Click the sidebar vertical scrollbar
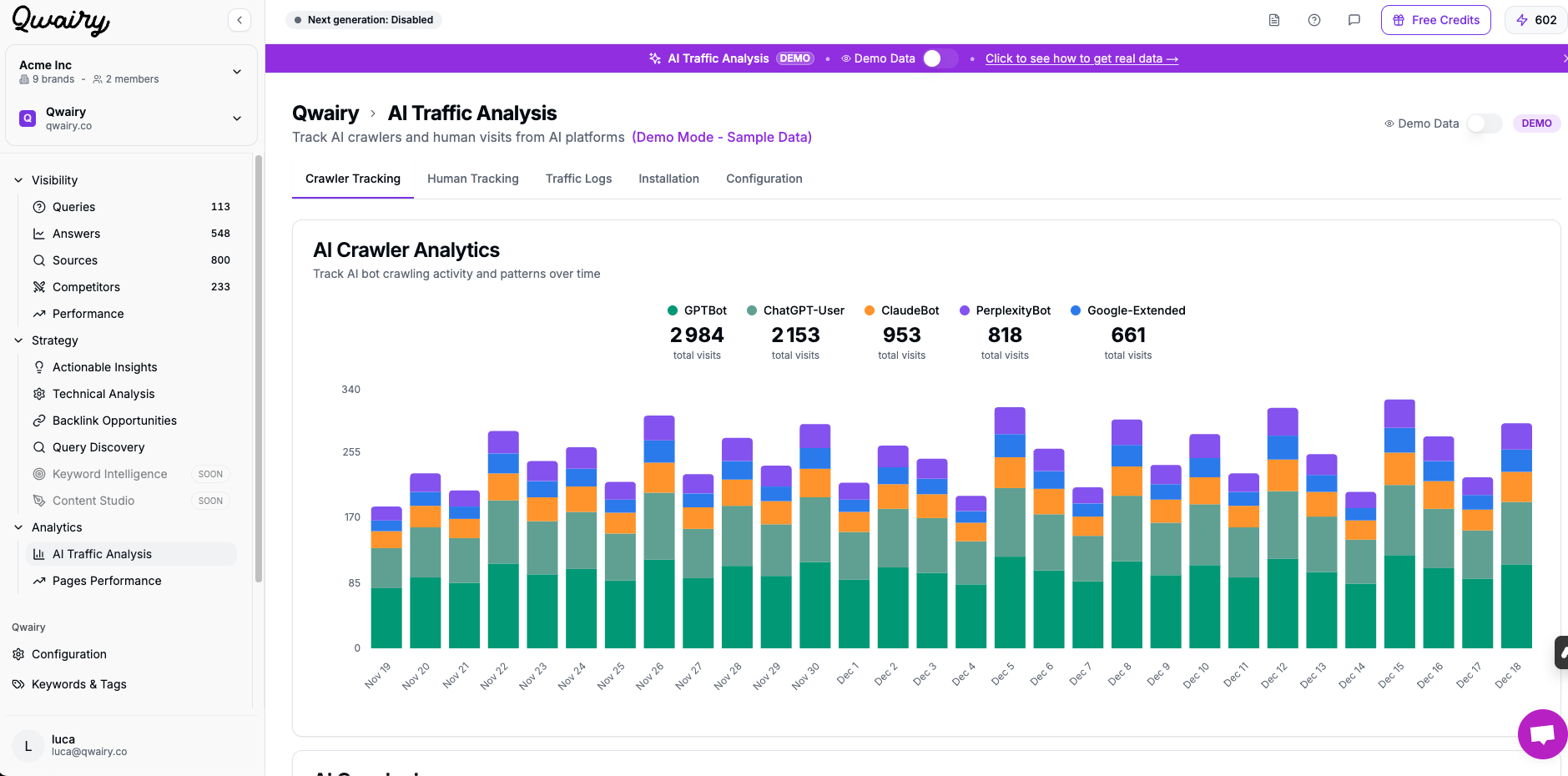Image resolution: width=1568 pixels, height=776 pixels. pos(259,367)
